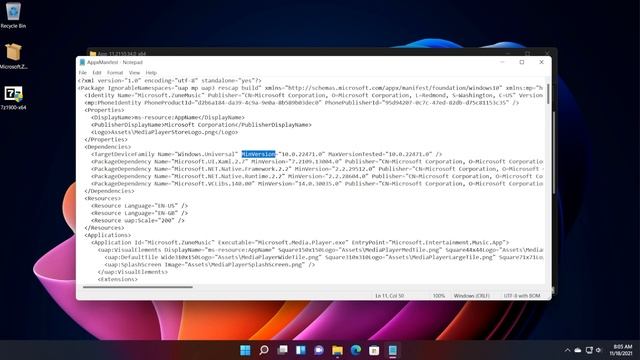
Task: Click the Ln 11, Col 50 status entry
Action: pos(389,296)
